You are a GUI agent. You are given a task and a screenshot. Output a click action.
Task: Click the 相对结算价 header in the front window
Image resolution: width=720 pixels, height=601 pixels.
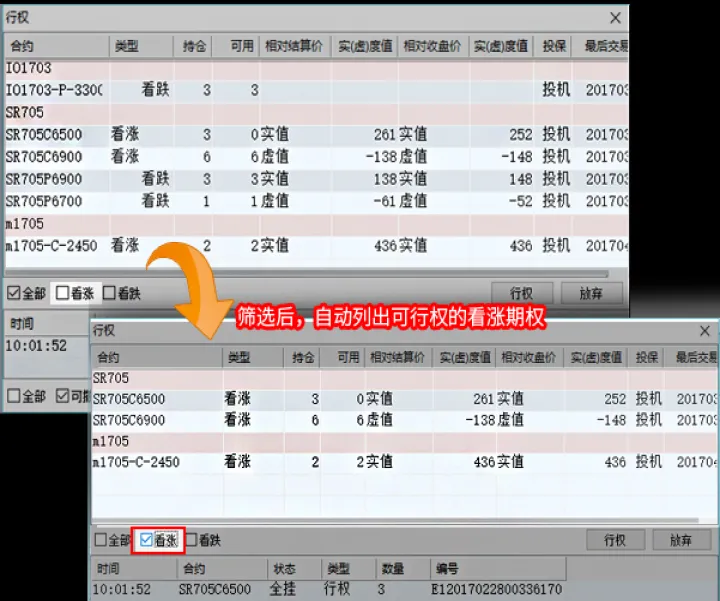click(398, 357)
